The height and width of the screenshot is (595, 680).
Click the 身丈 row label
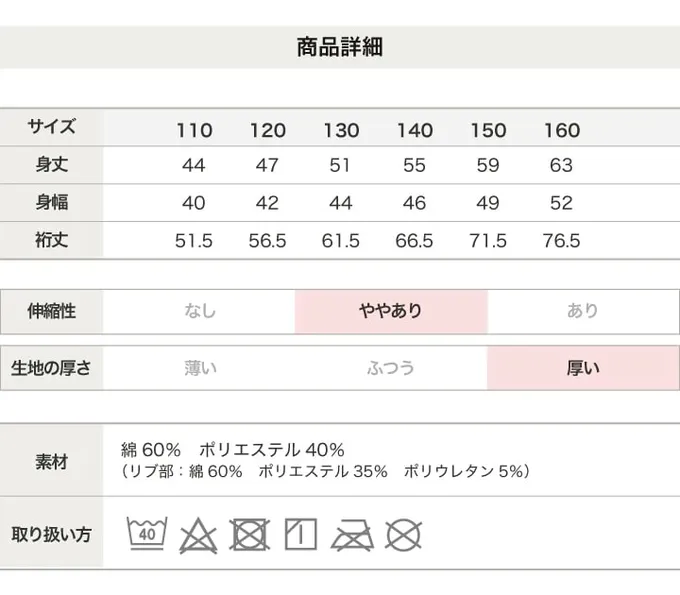coord(51,165)
